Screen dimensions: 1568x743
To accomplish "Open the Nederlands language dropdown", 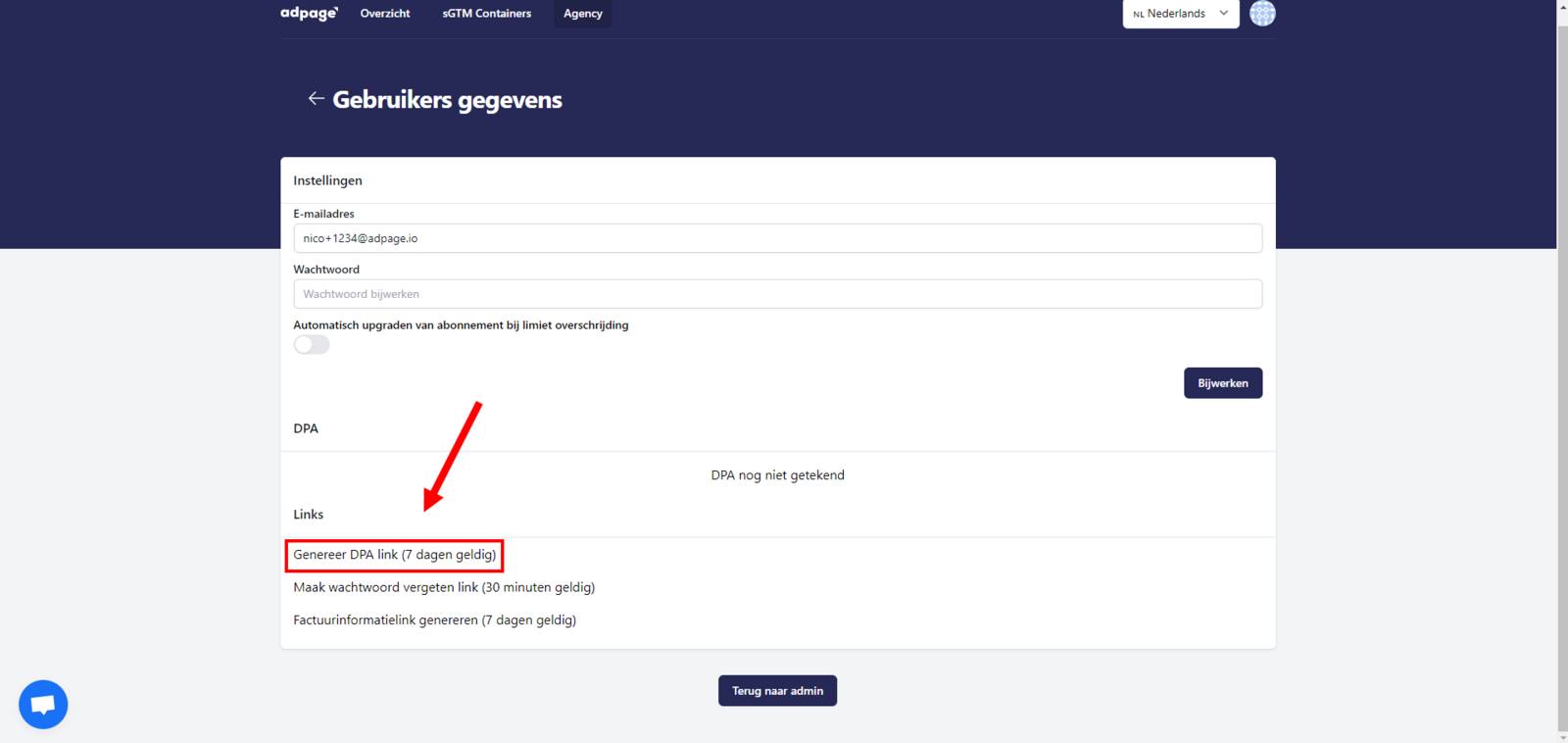I will [x=1175, y=14].
